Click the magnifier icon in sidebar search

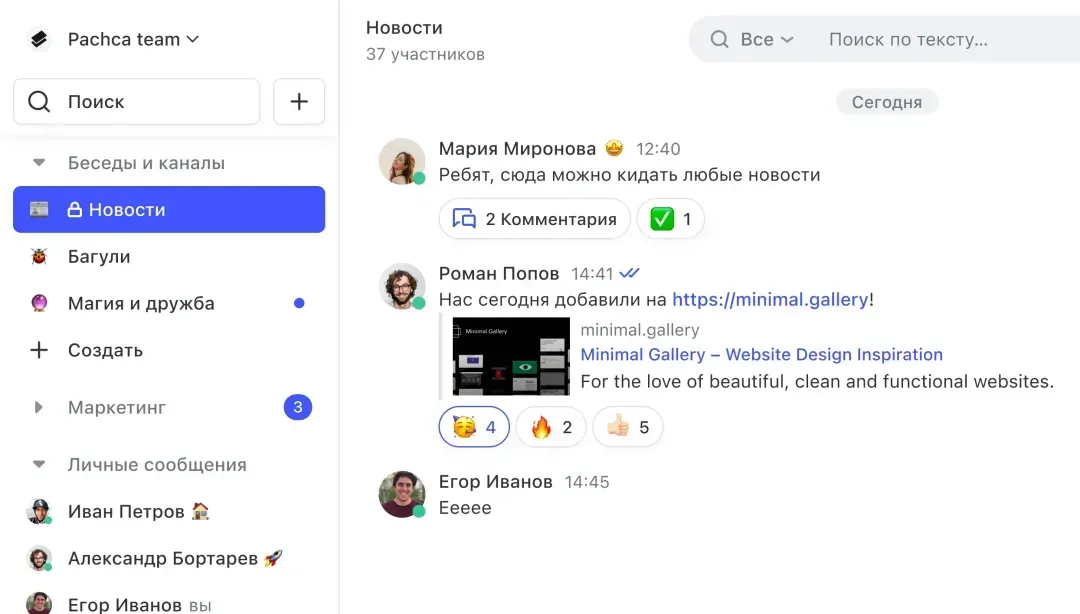click(x=39, y=102)
